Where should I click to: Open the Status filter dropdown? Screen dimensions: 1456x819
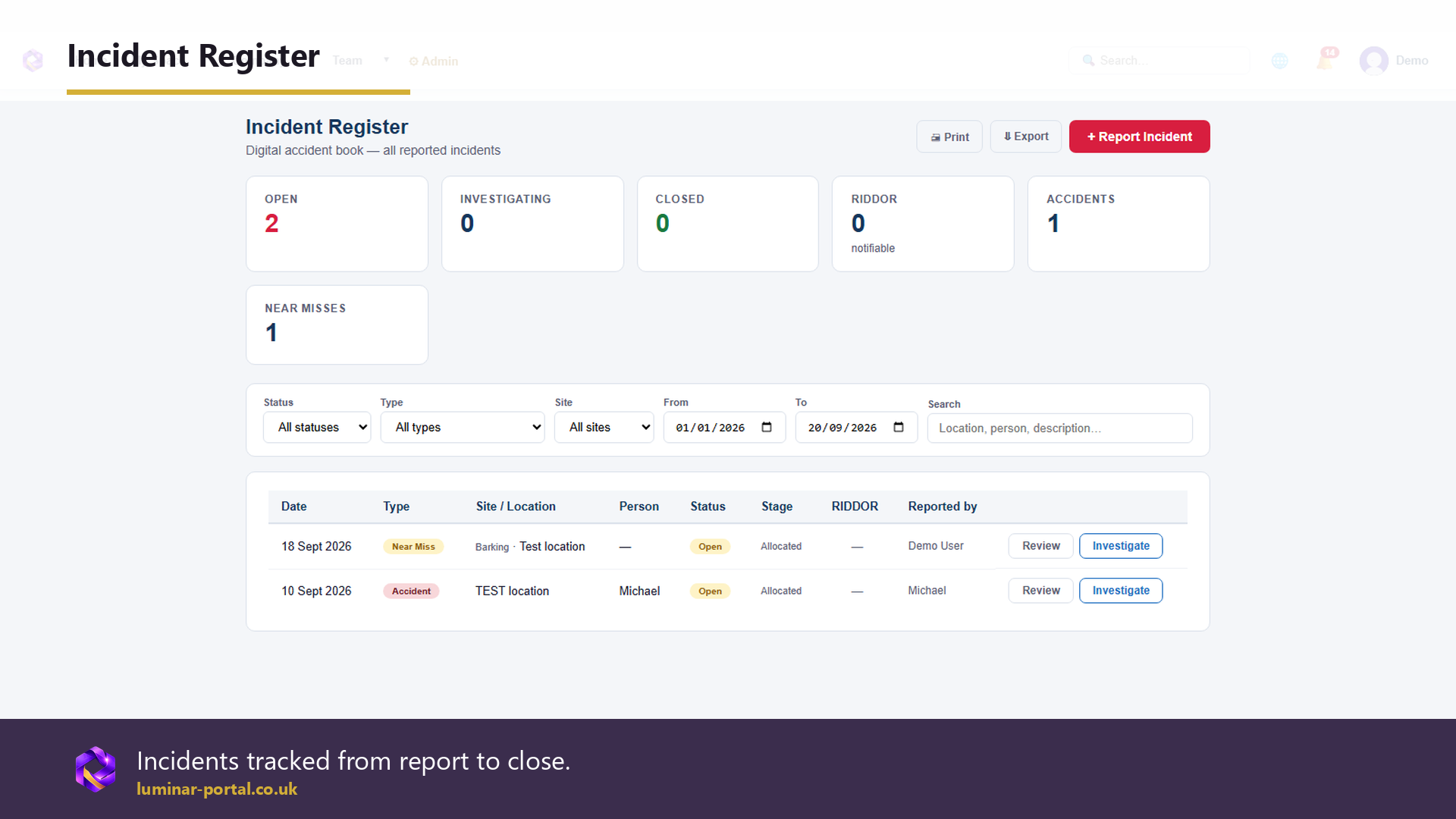[317, 427]
